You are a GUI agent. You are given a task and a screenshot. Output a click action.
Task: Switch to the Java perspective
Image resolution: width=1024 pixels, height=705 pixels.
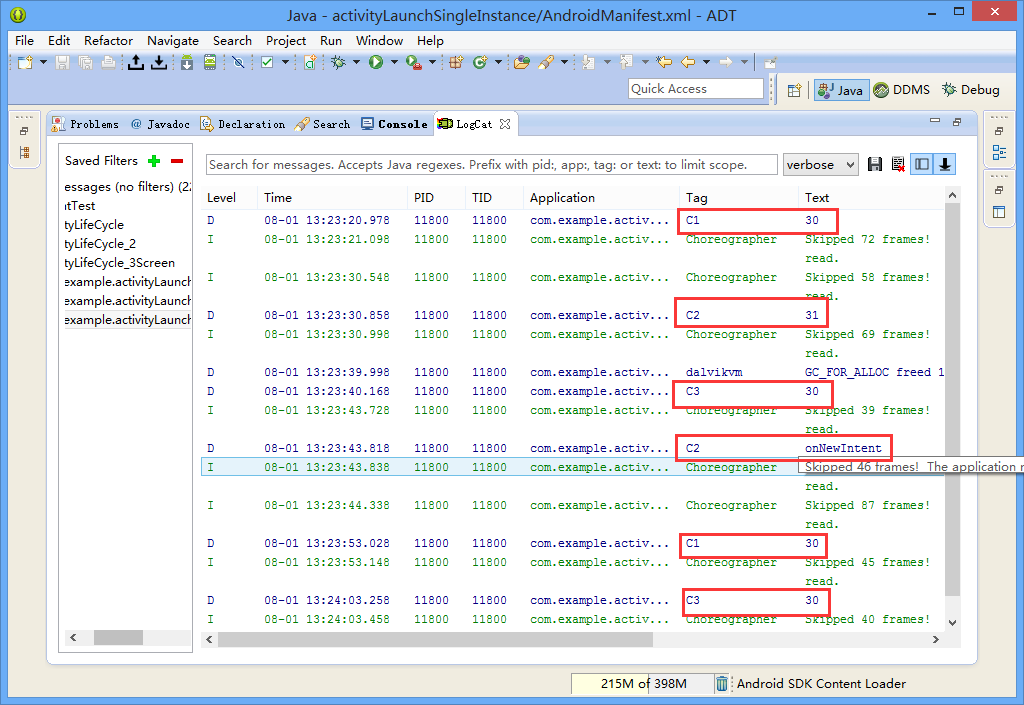coord(841,90)
